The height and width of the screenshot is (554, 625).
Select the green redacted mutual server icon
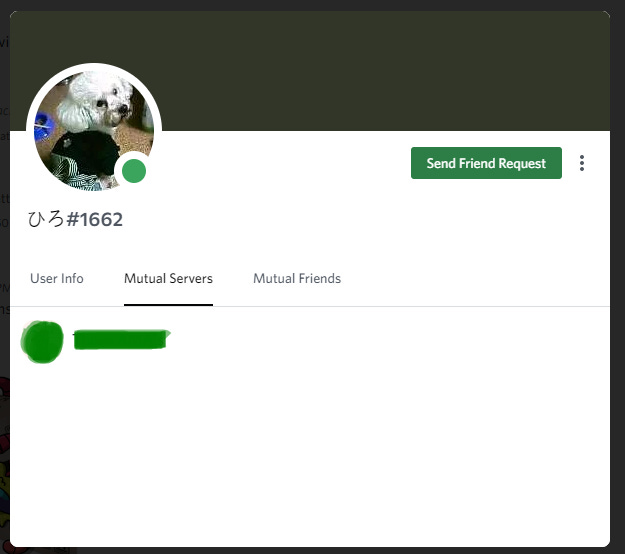click(42, 342)
